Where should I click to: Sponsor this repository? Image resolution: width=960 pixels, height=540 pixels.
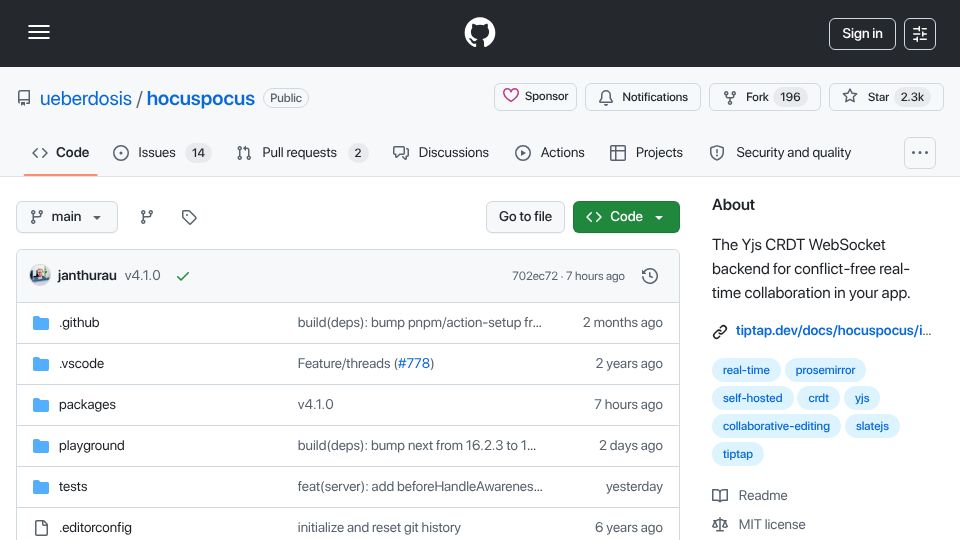pyautogui.click(x=535, y=97)
